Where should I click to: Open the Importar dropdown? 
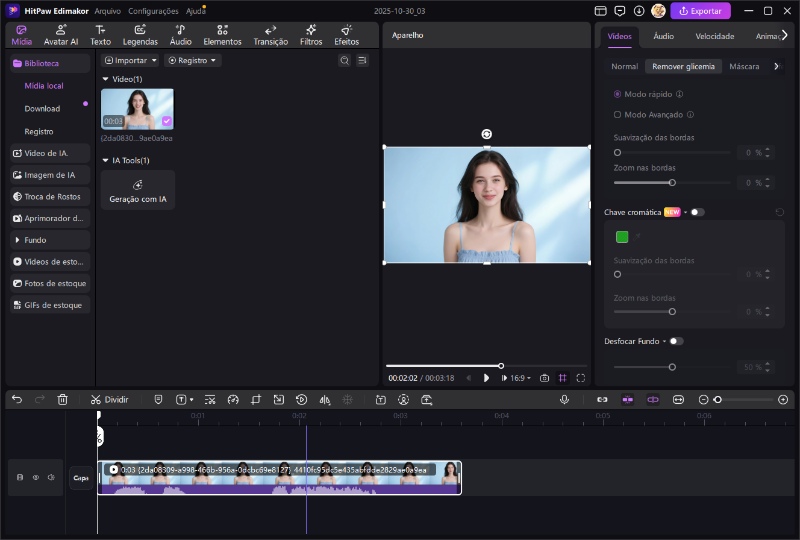pos(131,60)
